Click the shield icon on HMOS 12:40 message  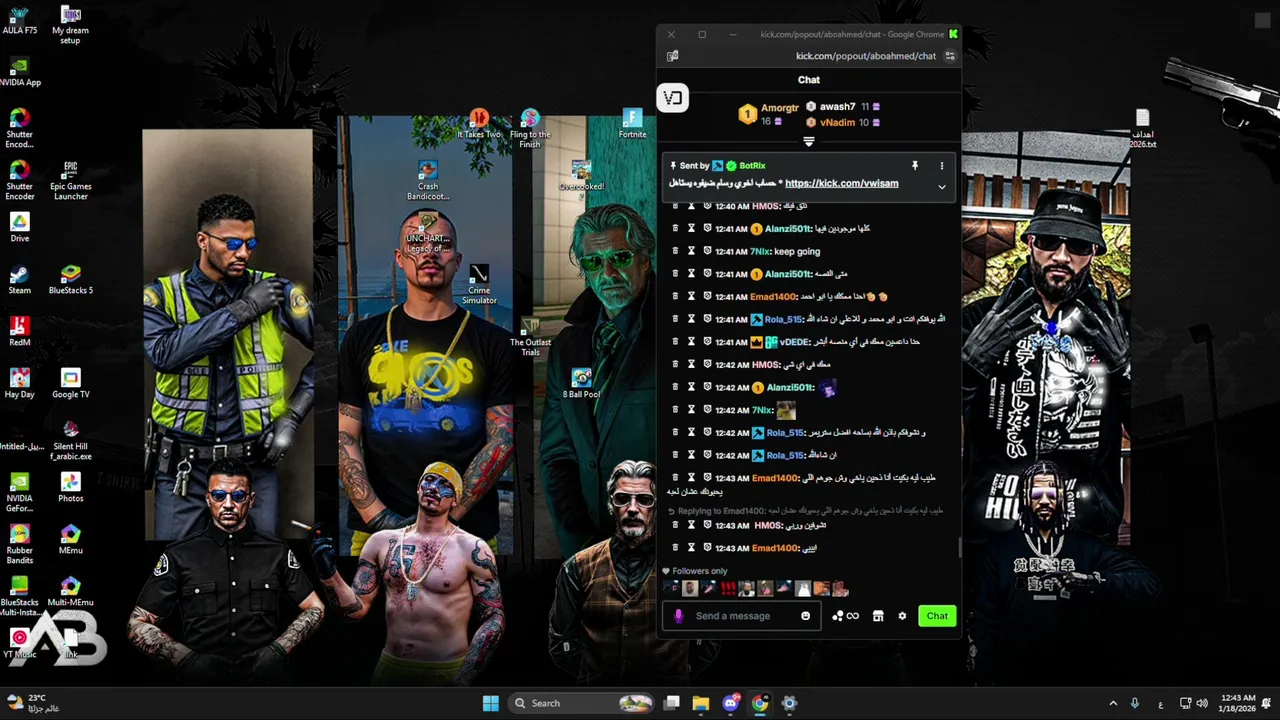pos(707,206)
